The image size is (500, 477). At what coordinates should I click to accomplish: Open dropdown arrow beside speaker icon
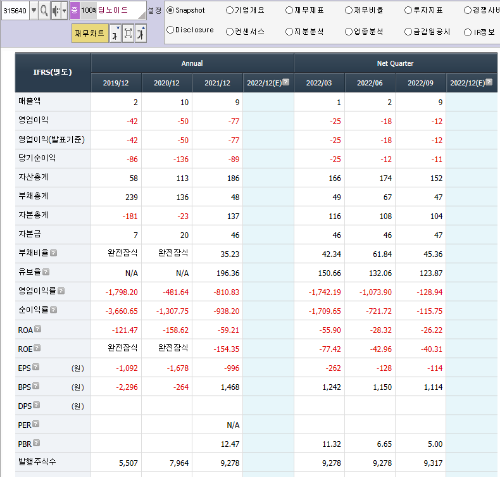(64, 11)
